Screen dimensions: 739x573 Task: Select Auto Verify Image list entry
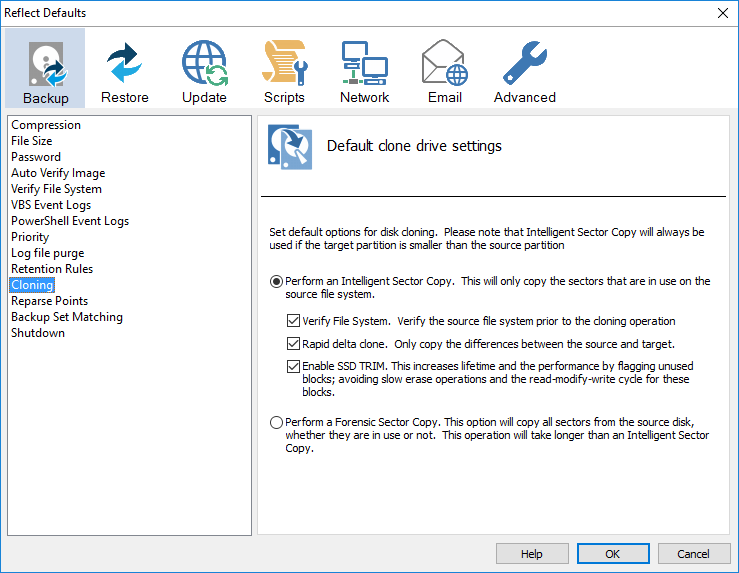58,173
